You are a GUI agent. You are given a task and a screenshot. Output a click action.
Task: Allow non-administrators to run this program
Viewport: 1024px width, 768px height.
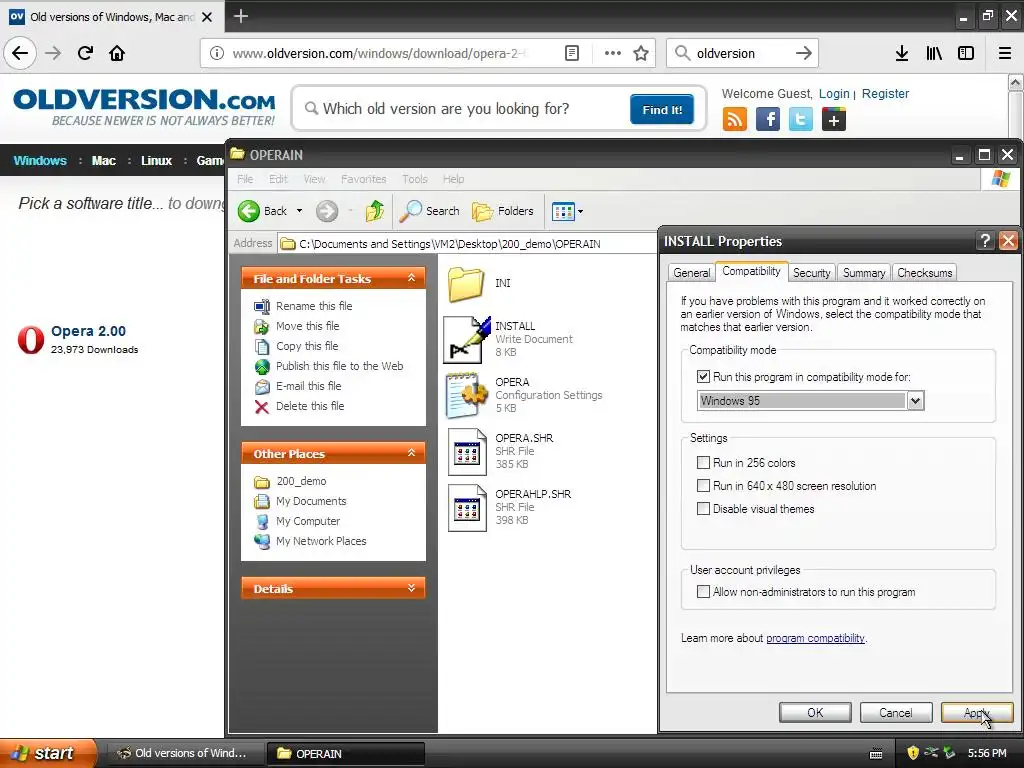tap(703, 592)
